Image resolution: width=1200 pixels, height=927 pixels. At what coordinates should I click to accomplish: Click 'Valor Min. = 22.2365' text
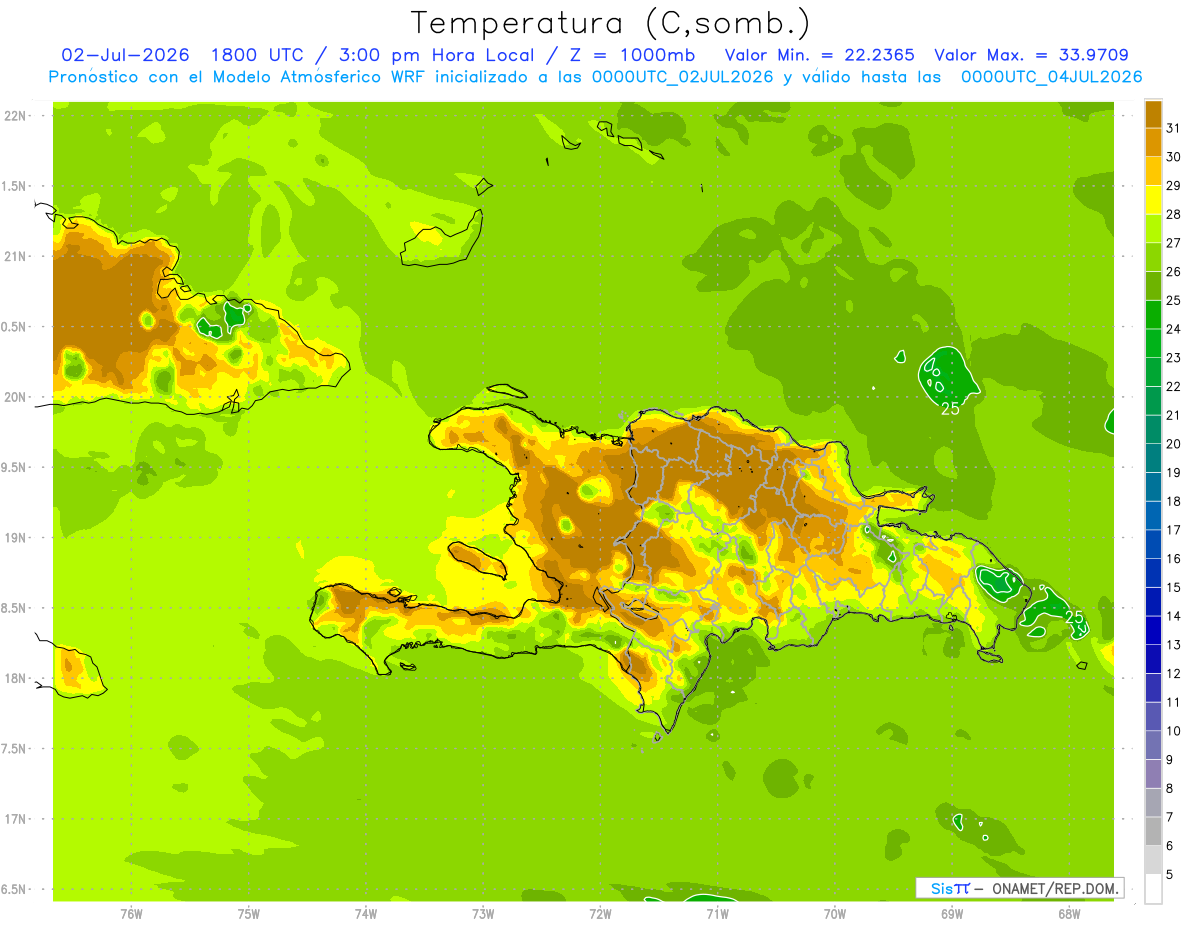(x=819, y=55)
